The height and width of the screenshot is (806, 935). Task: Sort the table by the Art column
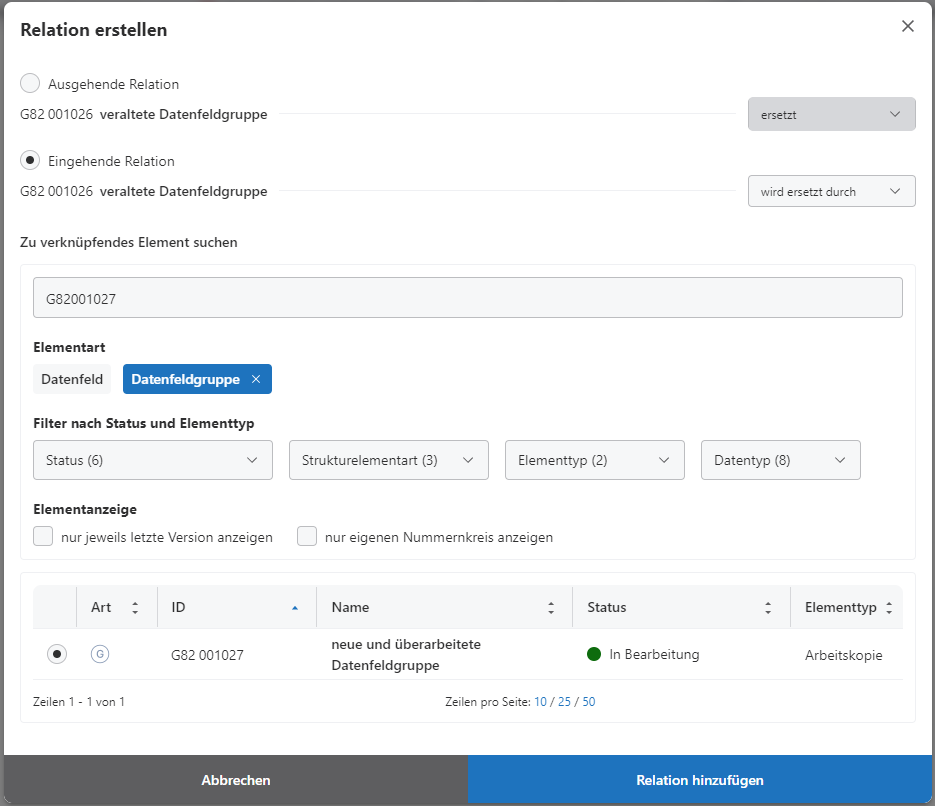tap(135, 608)
